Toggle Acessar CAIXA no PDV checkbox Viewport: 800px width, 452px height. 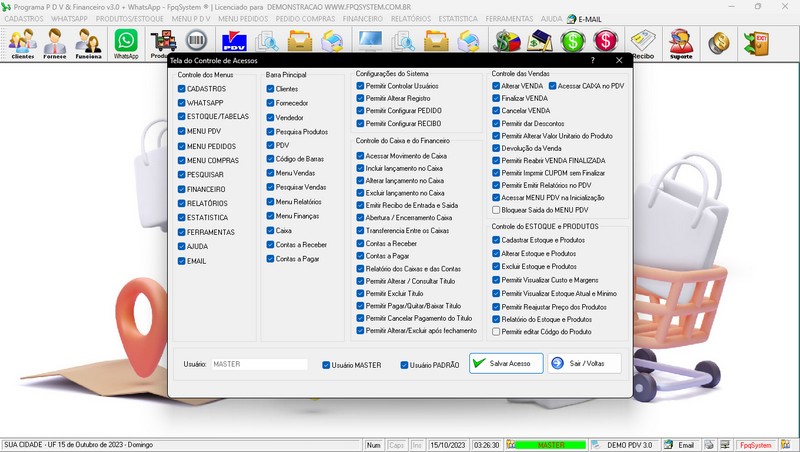point(552,86)
